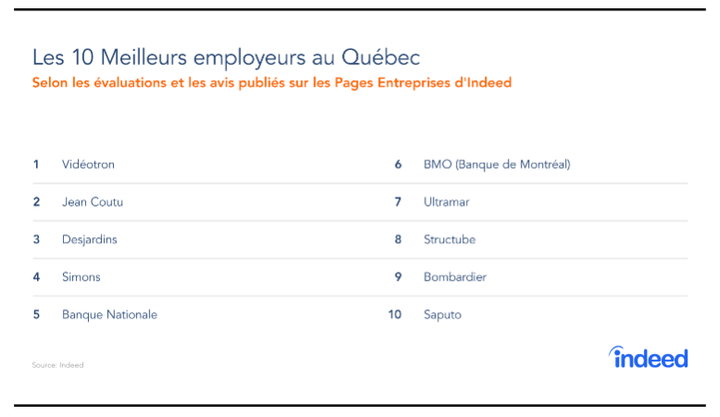
Task: Select Vidéotron in the list
Action: (x=88, y=164)
